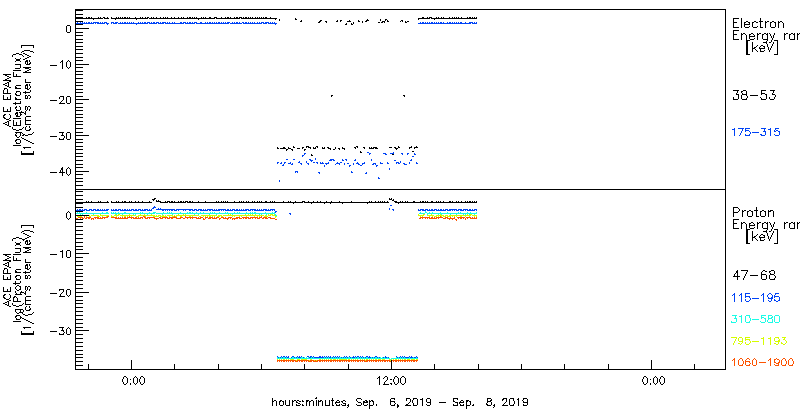Click the 175-315 electron energy legend label
The height and width of the screenshot is (410, 800).
[756, 132]
